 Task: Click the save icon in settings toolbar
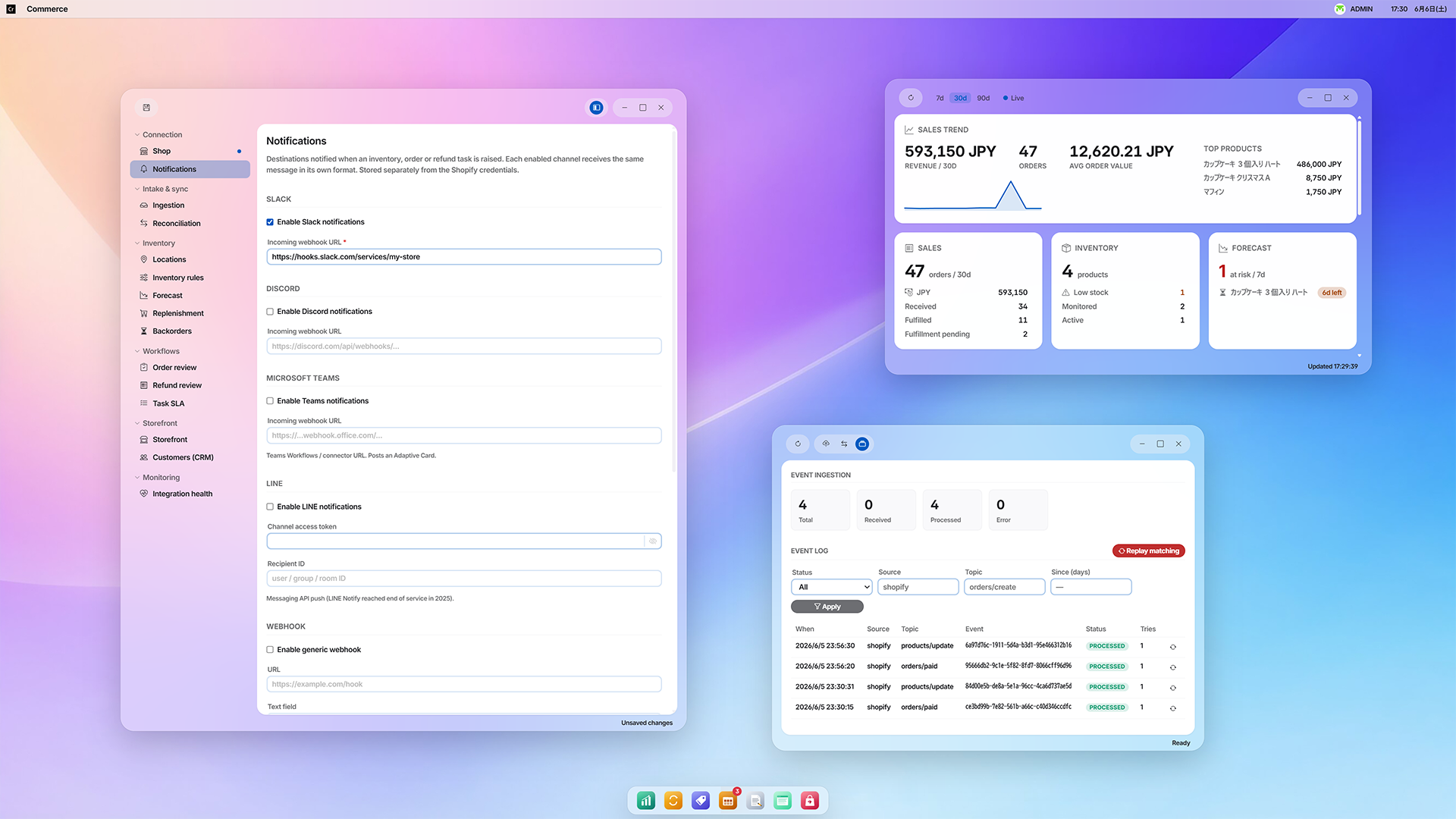pyautogui.click(x=146, y=108)
